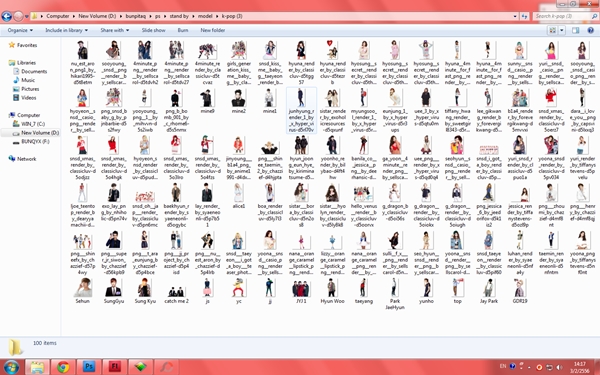The image size is (600, 375).
Task: Click the Windows Start orb
Action: pos(10,367)
